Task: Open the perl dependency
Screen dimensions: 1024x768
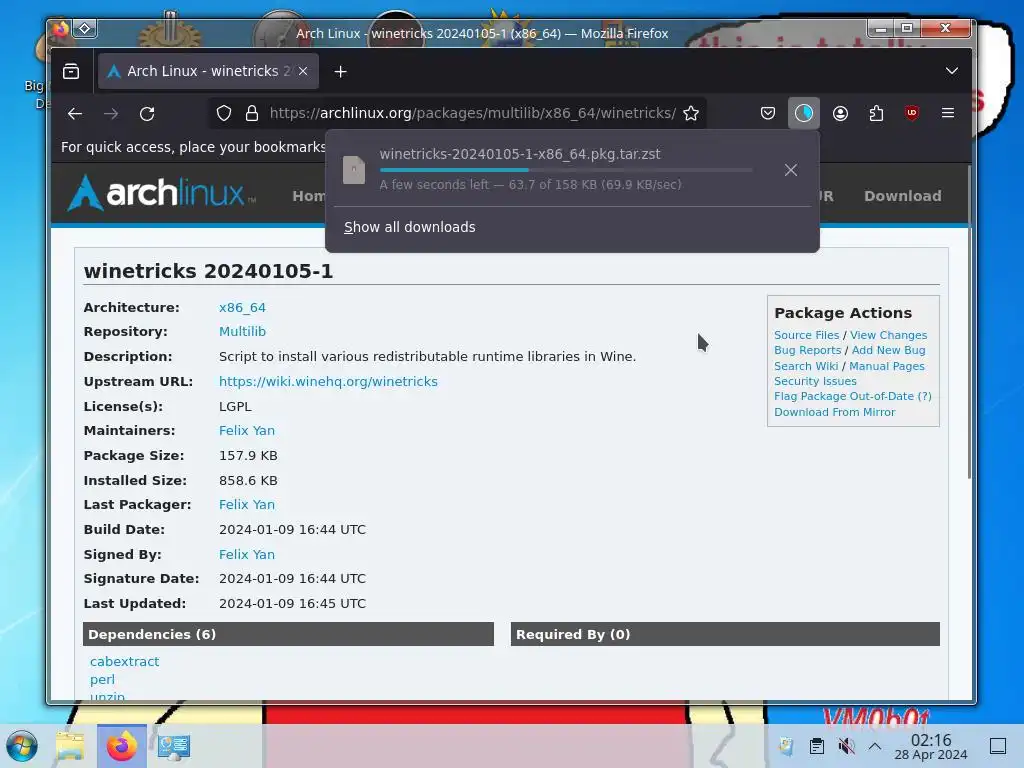Action: point(103,680)
